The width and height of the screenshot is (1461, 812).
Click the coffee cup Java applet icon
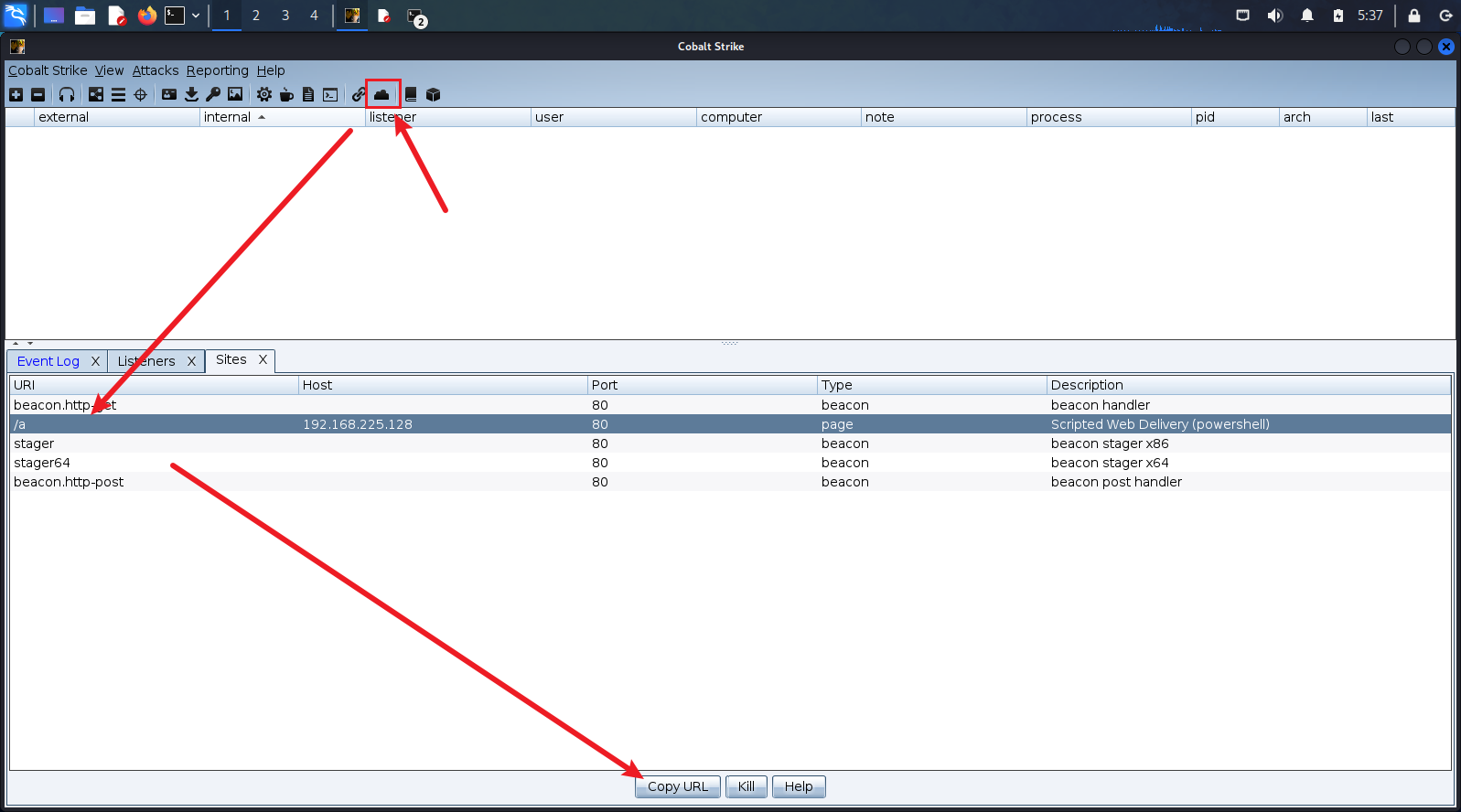[286, 94]
